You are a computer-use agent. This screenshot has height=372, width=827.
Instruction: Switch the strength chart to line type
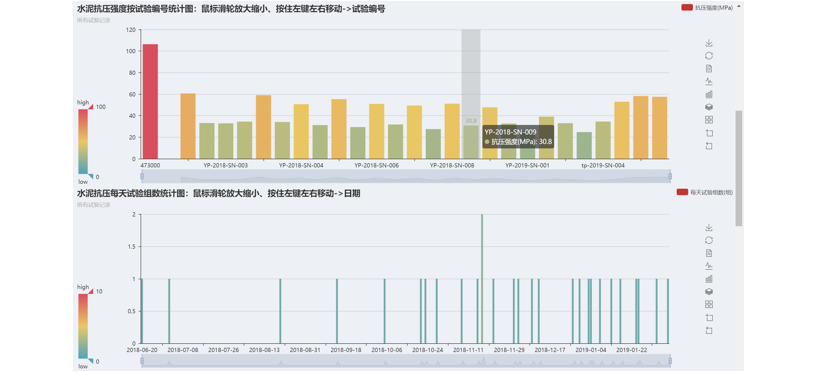coord(709,81)
